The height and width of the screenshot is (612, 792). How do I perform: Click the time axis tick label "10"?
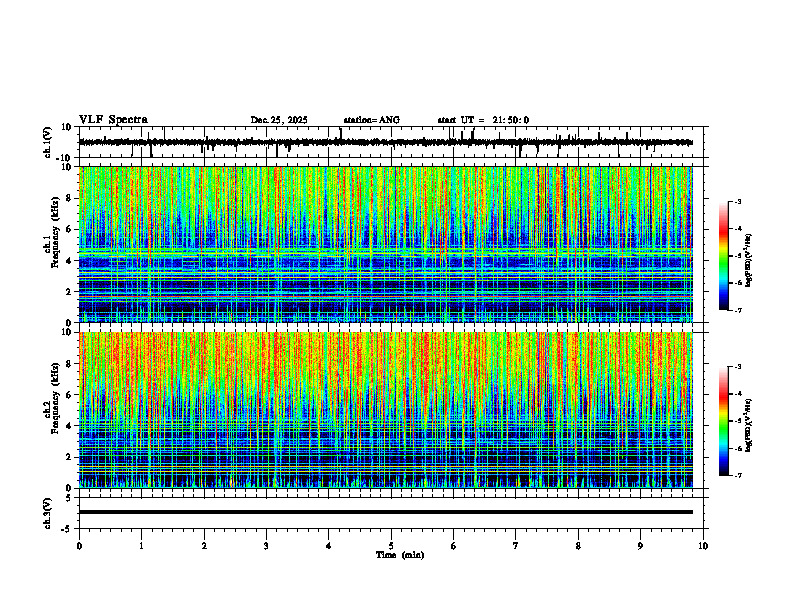click(703, 546)
